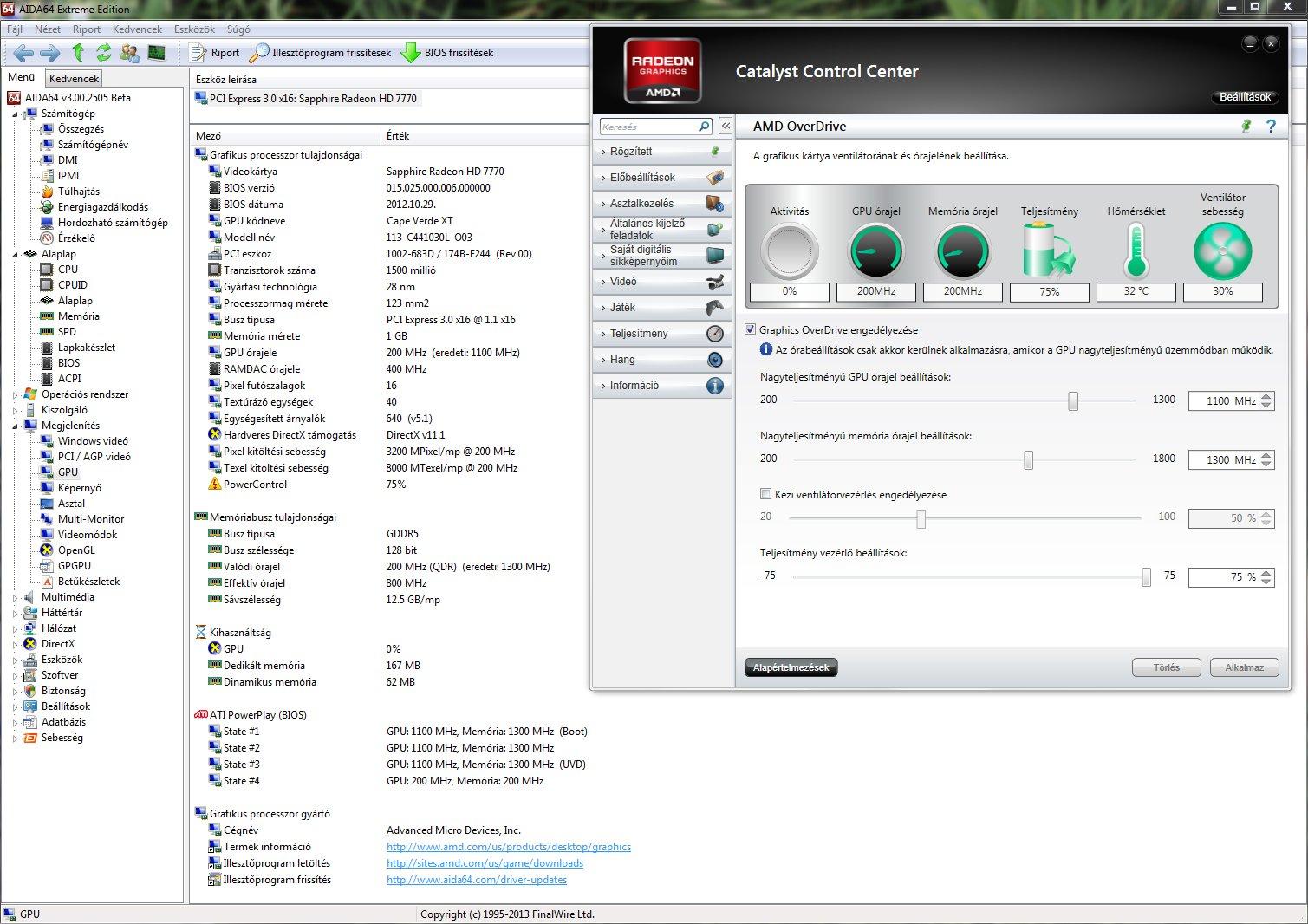Open the Súgó menu
1308x924 pixels.
pos(238,29)
